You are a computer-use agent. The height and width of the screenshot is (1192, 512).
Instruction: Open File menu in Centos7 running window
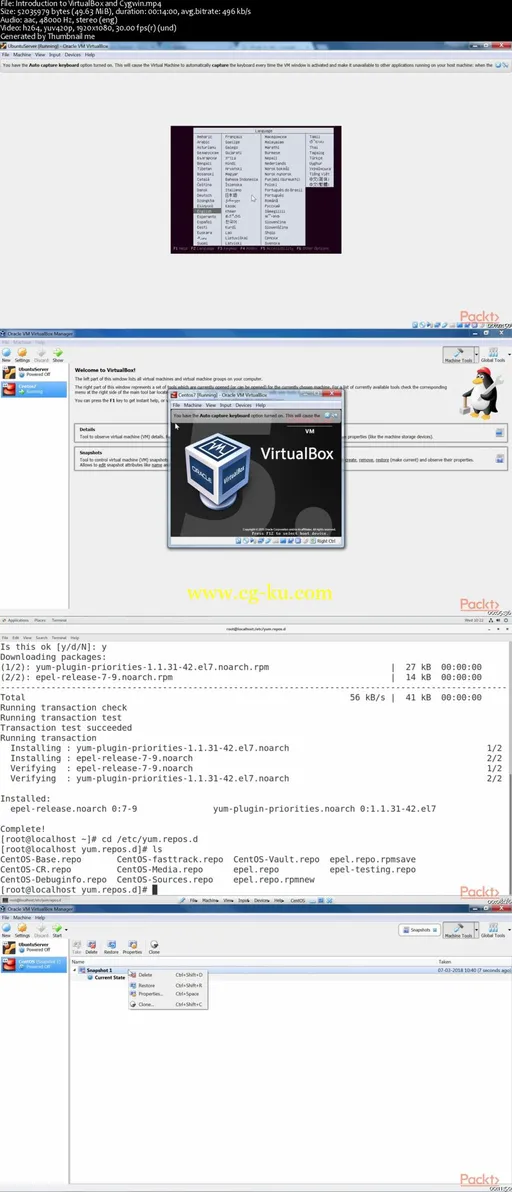(175, 405)
